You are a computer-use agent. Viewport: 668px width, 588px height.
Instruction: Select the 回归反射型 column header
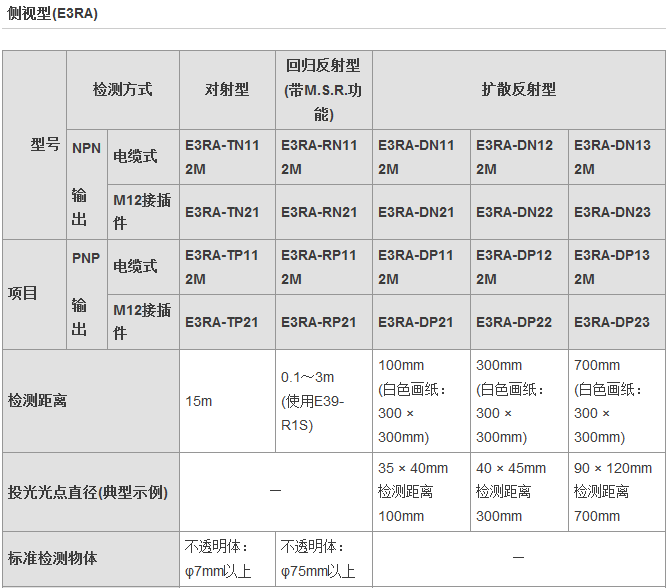323,90
